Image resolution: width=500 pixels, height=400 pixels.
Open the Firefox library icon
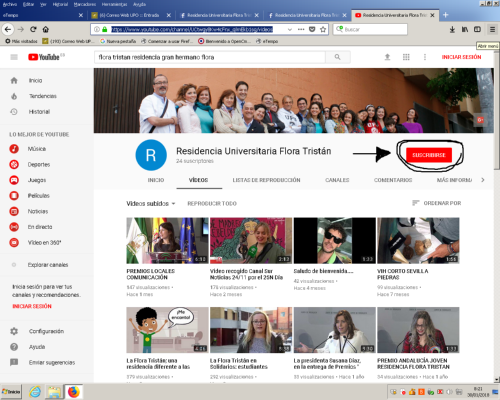465,29
